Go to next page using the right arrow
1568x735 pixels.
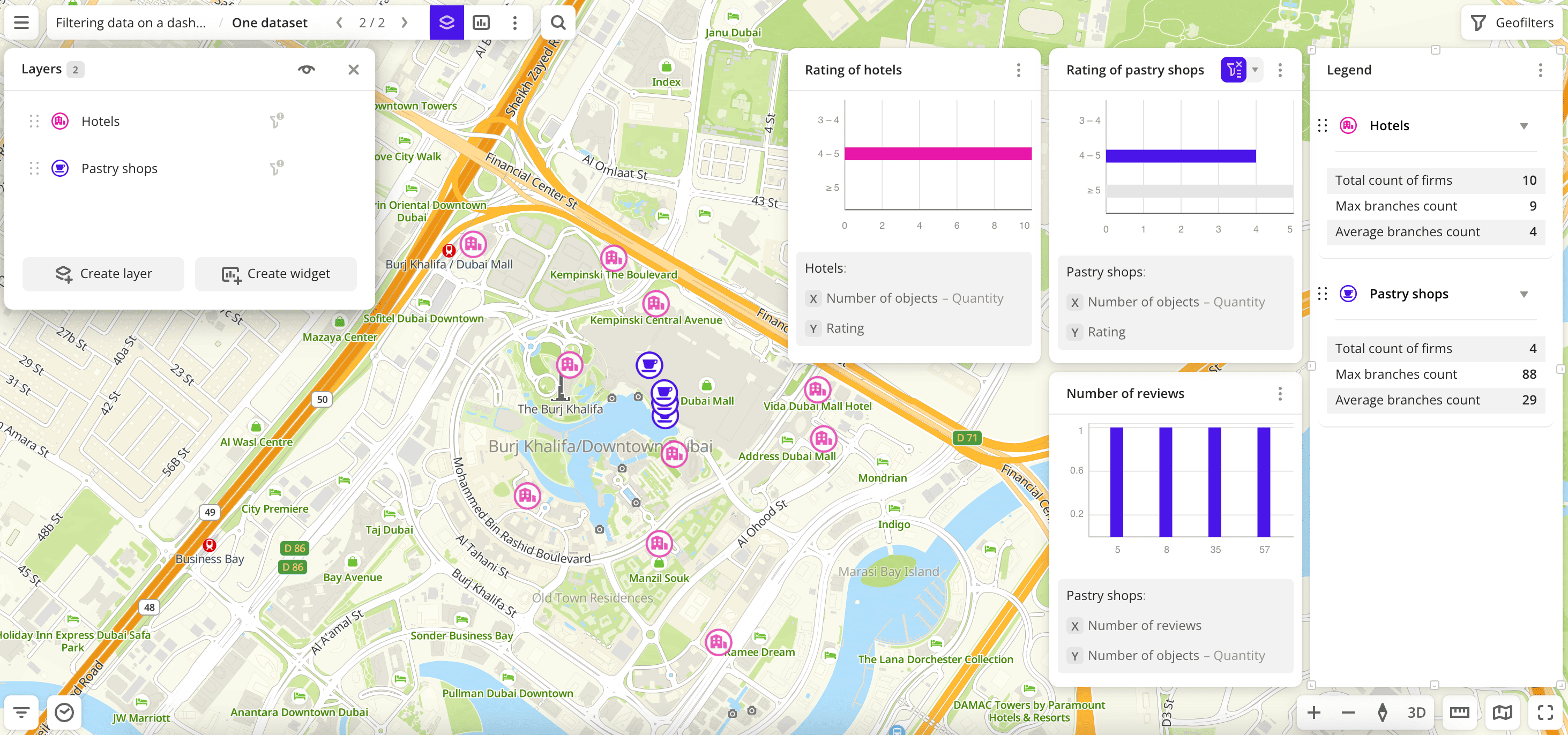[404, 22]
